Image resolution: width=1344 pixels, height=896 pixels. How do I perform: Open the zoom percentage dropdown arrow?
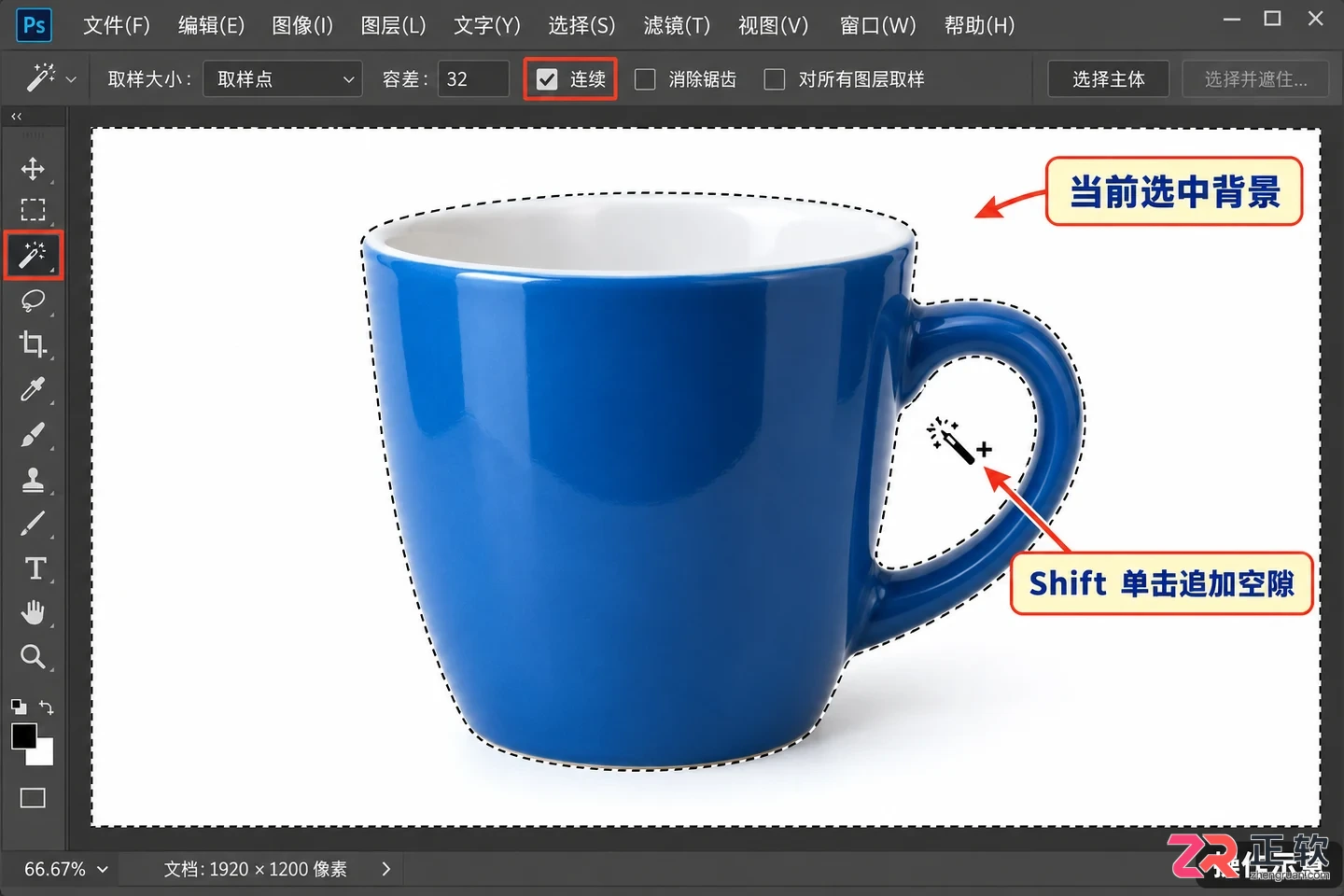(x=103, y=869)
